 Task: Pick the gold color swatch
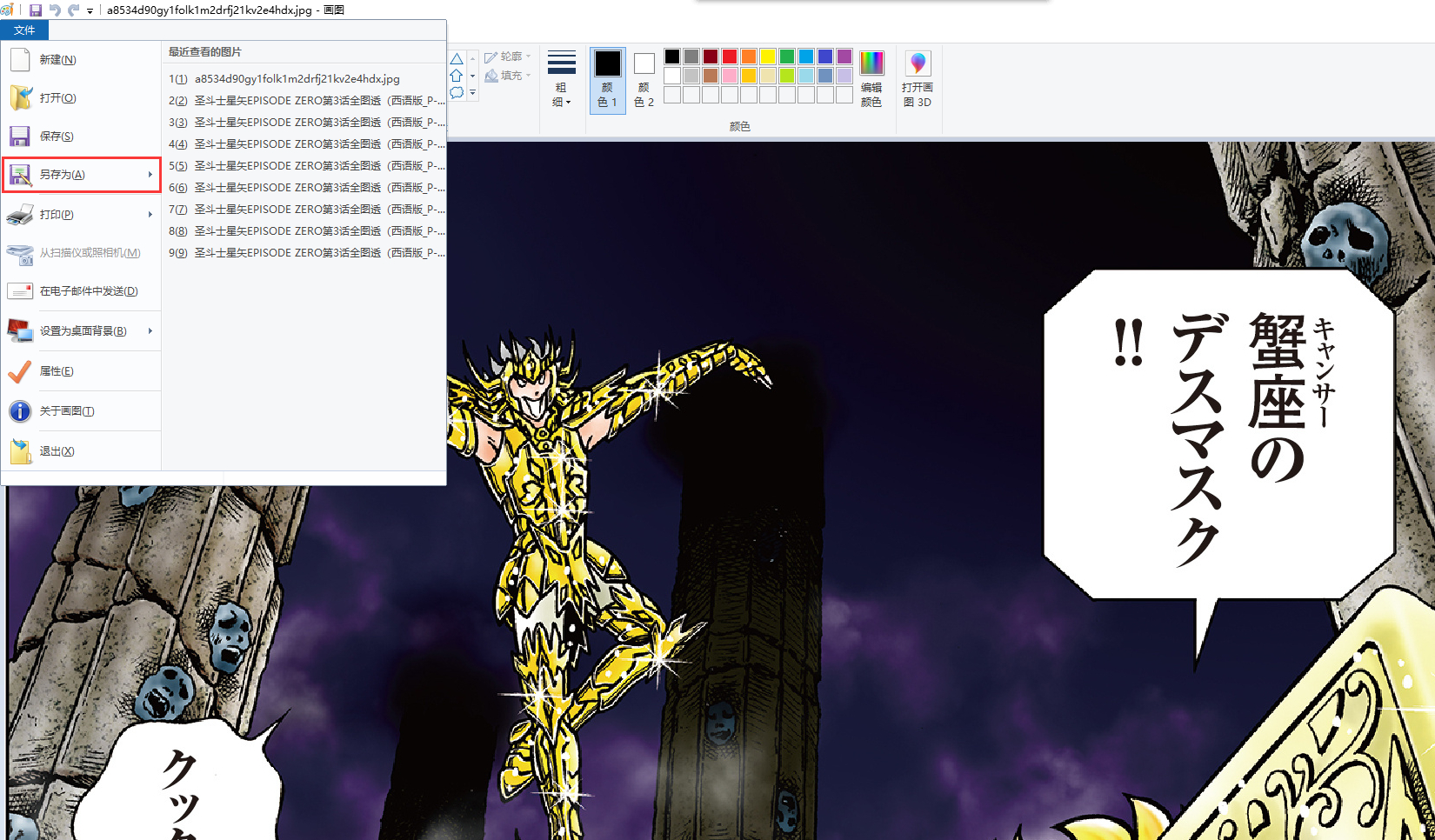(749, 76)
